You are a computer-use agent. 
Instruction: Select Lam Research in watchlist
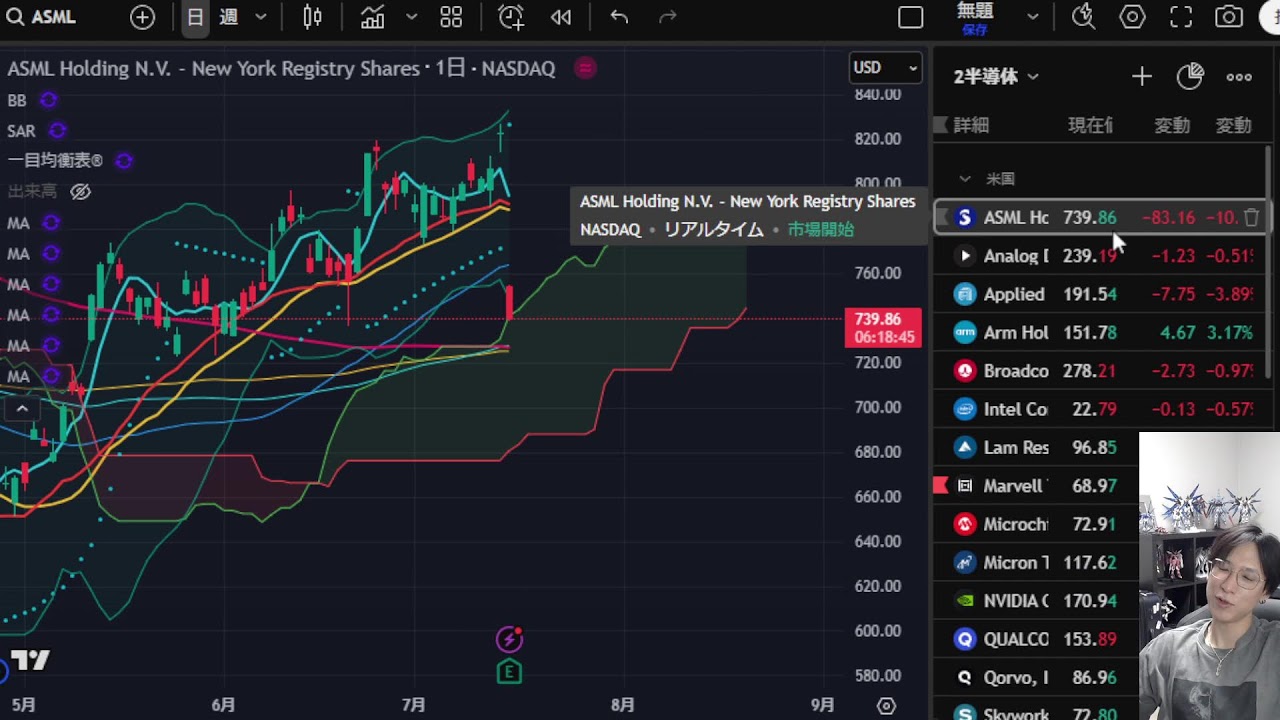[1037, 447]
